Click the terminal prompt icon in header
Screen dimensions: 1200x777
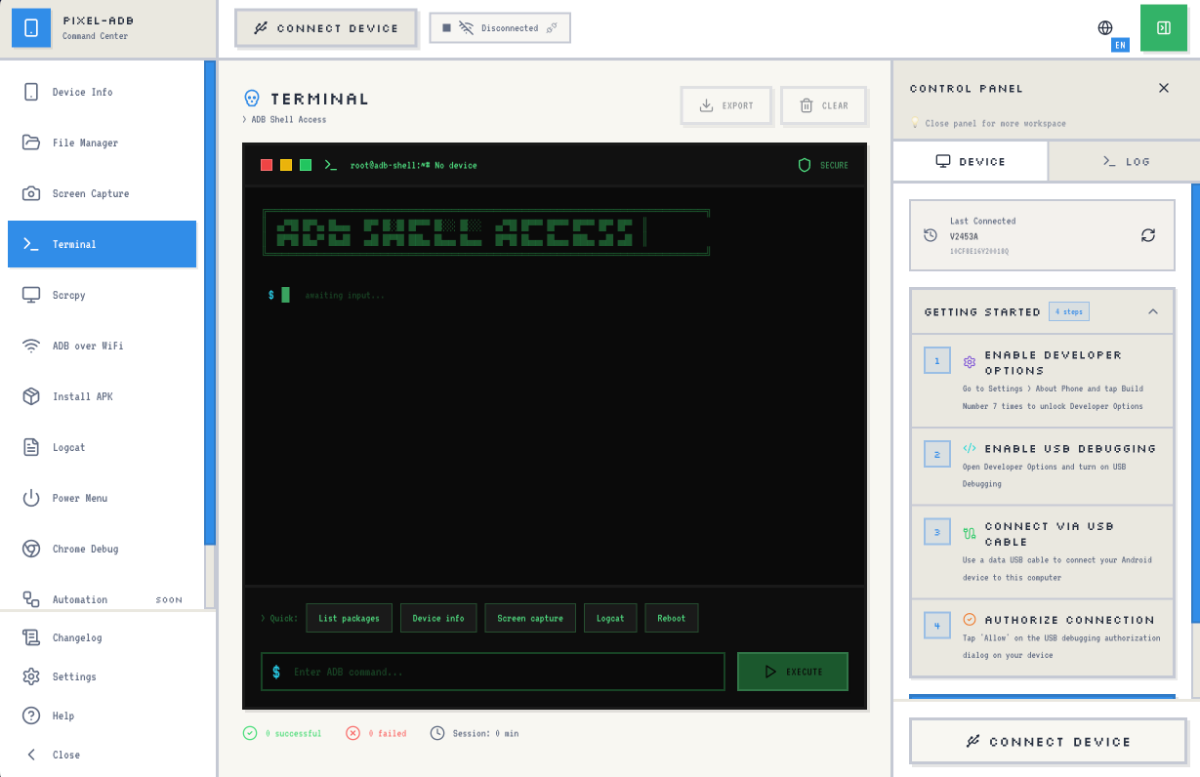330,165
